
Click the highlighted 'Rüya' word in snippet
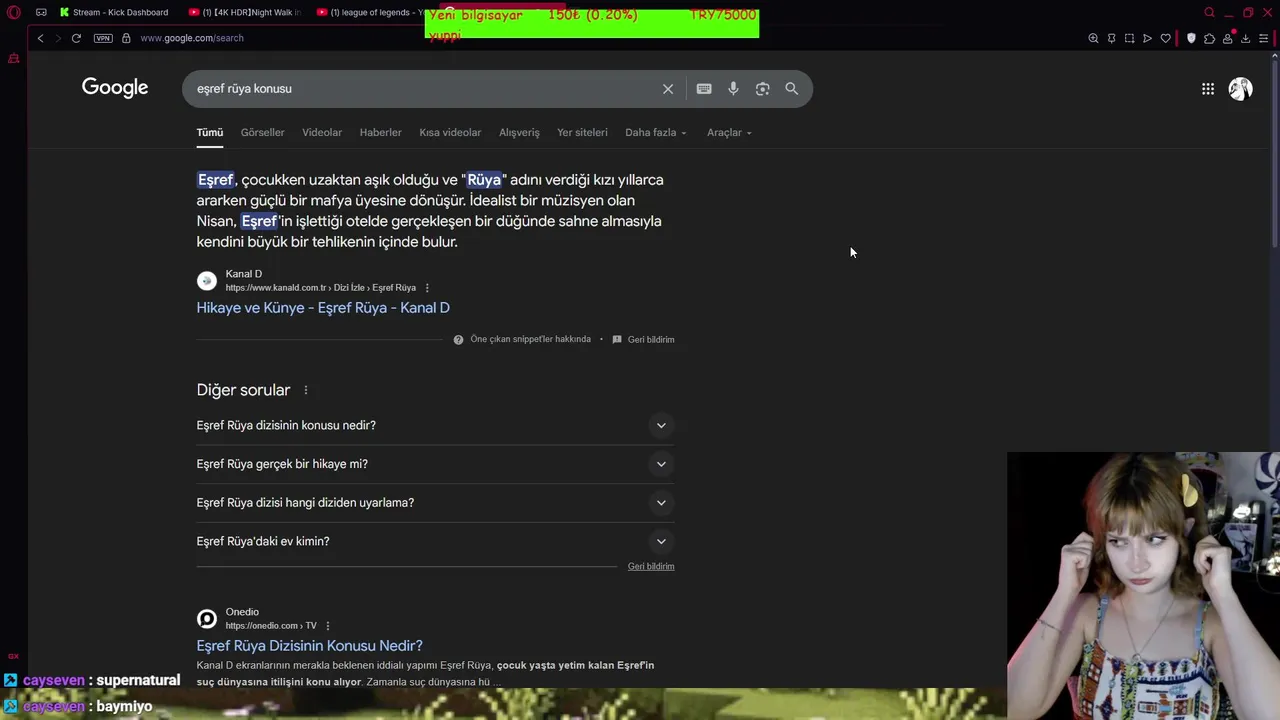coord(484,180)
